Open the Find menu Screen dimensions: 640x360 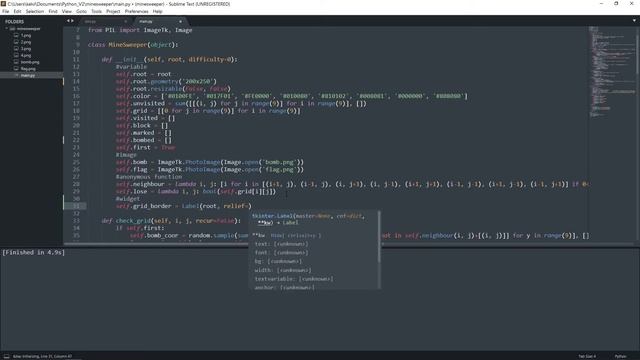53,11
